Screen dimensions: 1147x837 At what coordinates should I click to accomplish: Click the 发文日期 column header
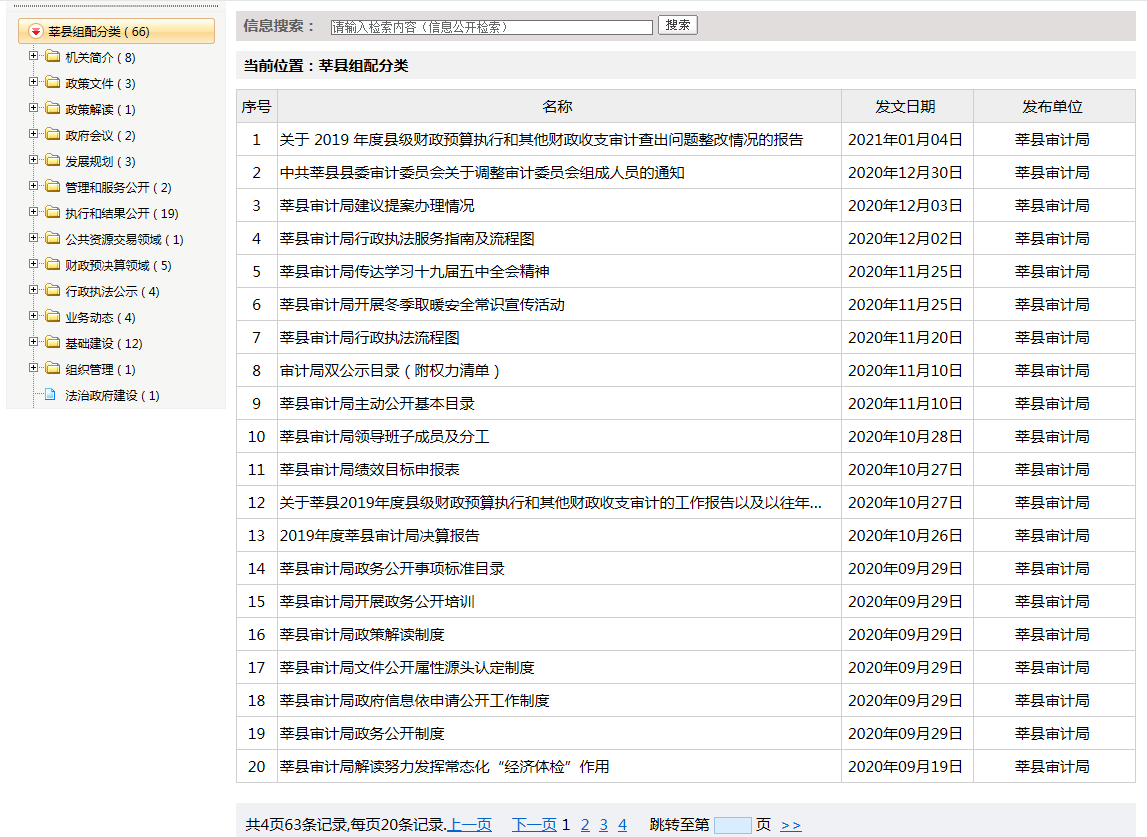click(x=906, y=107)
